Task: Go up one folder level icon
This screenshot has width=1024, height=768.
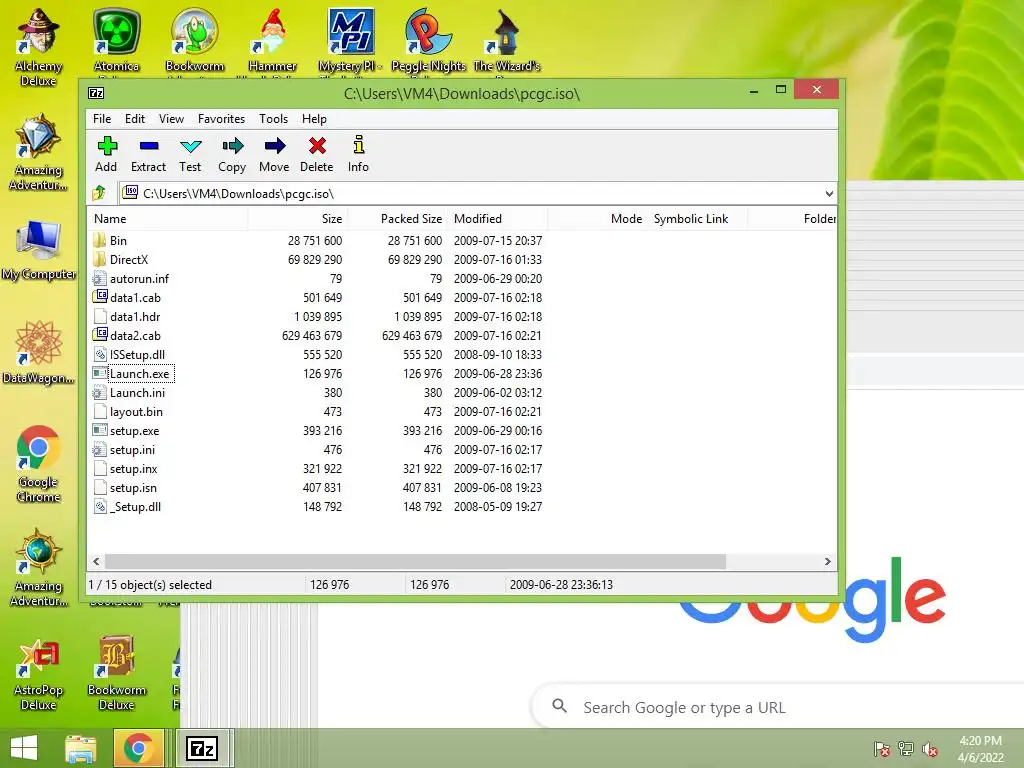Action: click(99, 193)
